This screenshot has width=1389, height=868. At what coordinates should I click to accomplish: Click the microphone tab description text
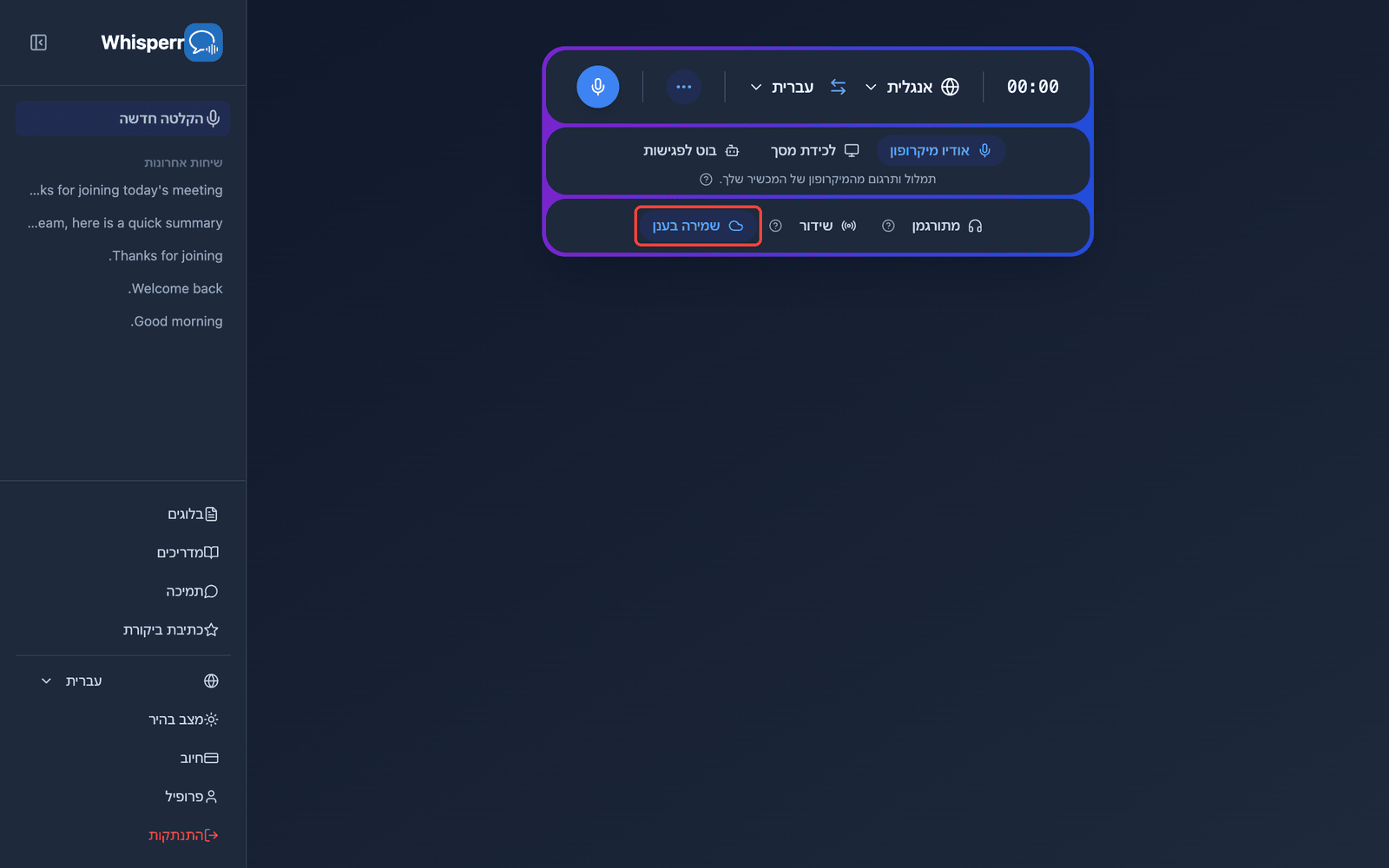[827, 179]
